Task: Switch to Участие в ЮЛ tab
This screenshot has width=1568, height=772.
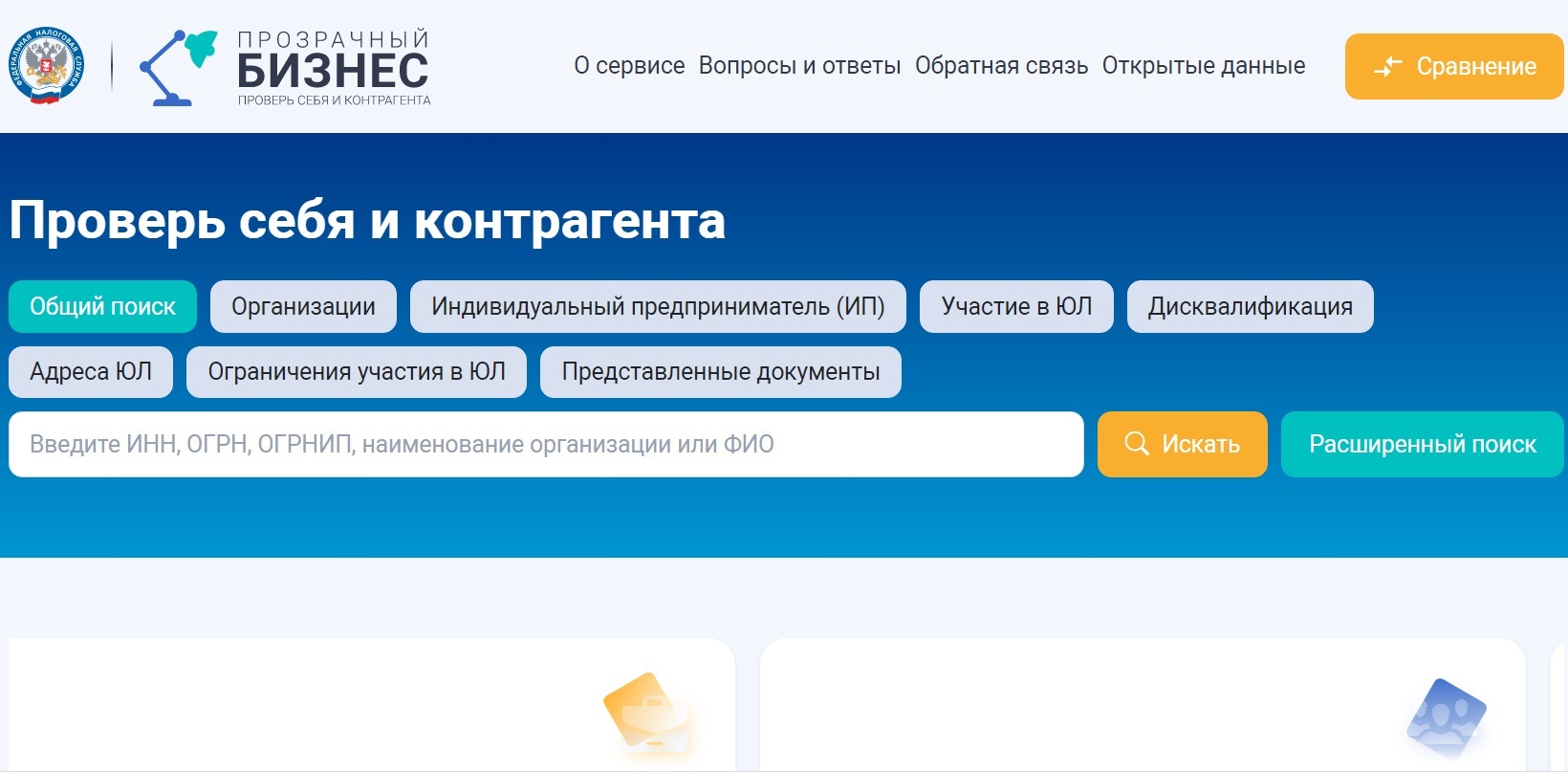Action: tap(1016, 307)
